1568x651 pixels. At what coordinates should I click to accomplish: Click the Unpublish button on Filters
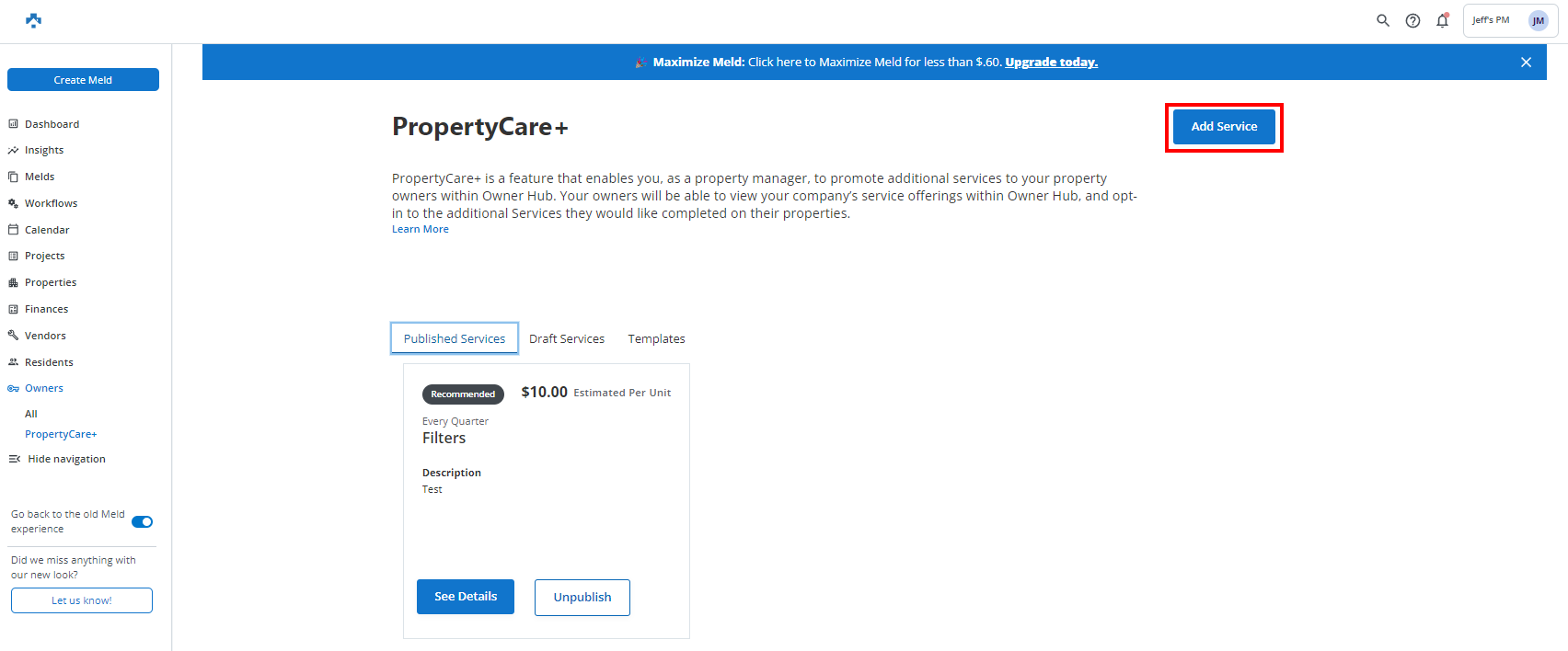click(582, 598)
